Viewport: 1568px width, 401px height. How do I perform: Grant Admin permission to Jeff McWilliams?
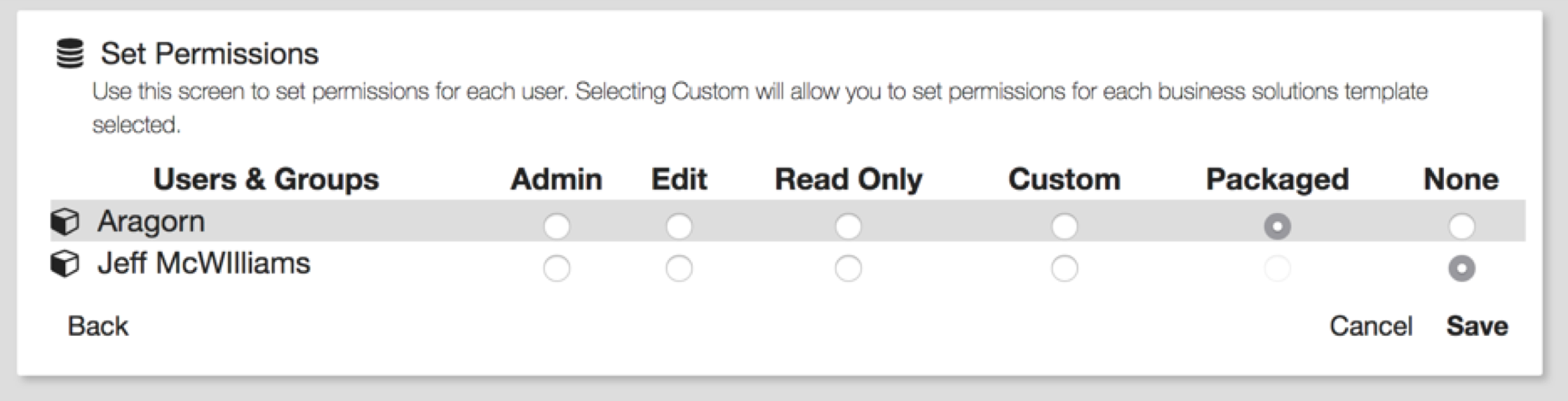click(x=556, y=269)
